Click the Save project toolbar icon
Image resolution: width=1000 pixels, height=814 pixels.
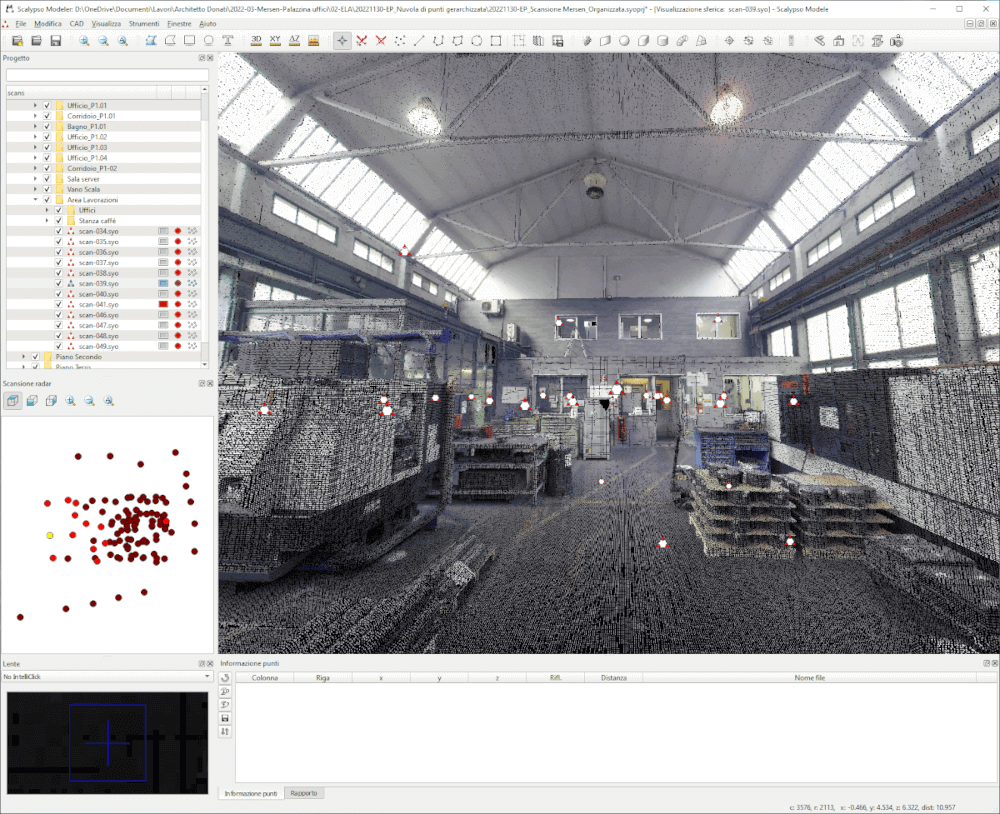point(56,41)
